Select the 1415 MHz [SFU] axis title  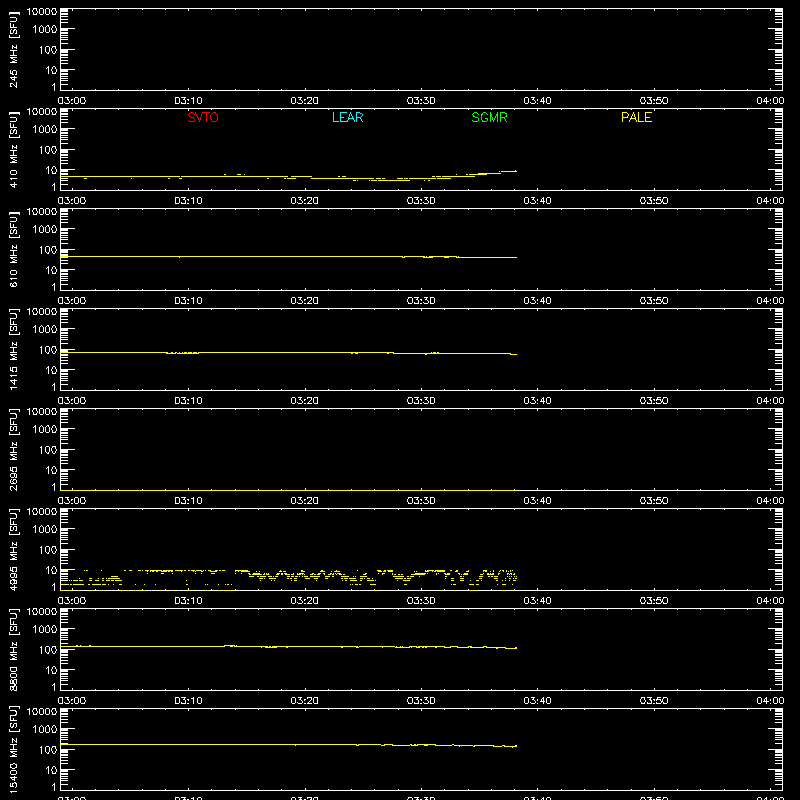pyautogui.click(x=13, y=349)
